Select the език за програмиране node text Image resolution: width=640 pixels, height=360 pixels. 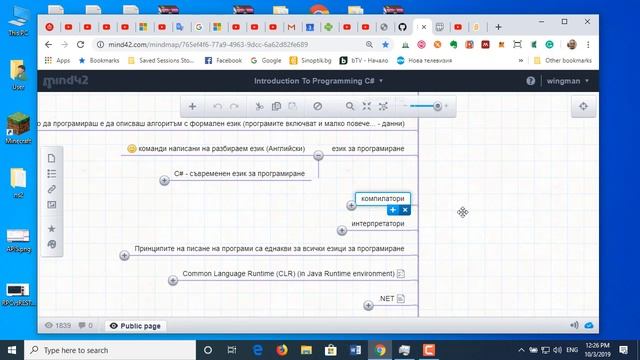368,149
